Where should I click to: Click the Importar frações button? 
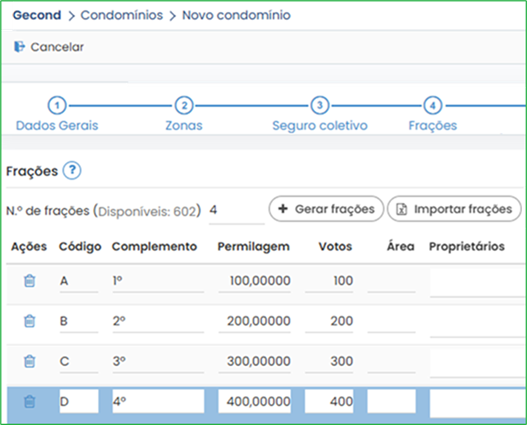pos(454,209)
